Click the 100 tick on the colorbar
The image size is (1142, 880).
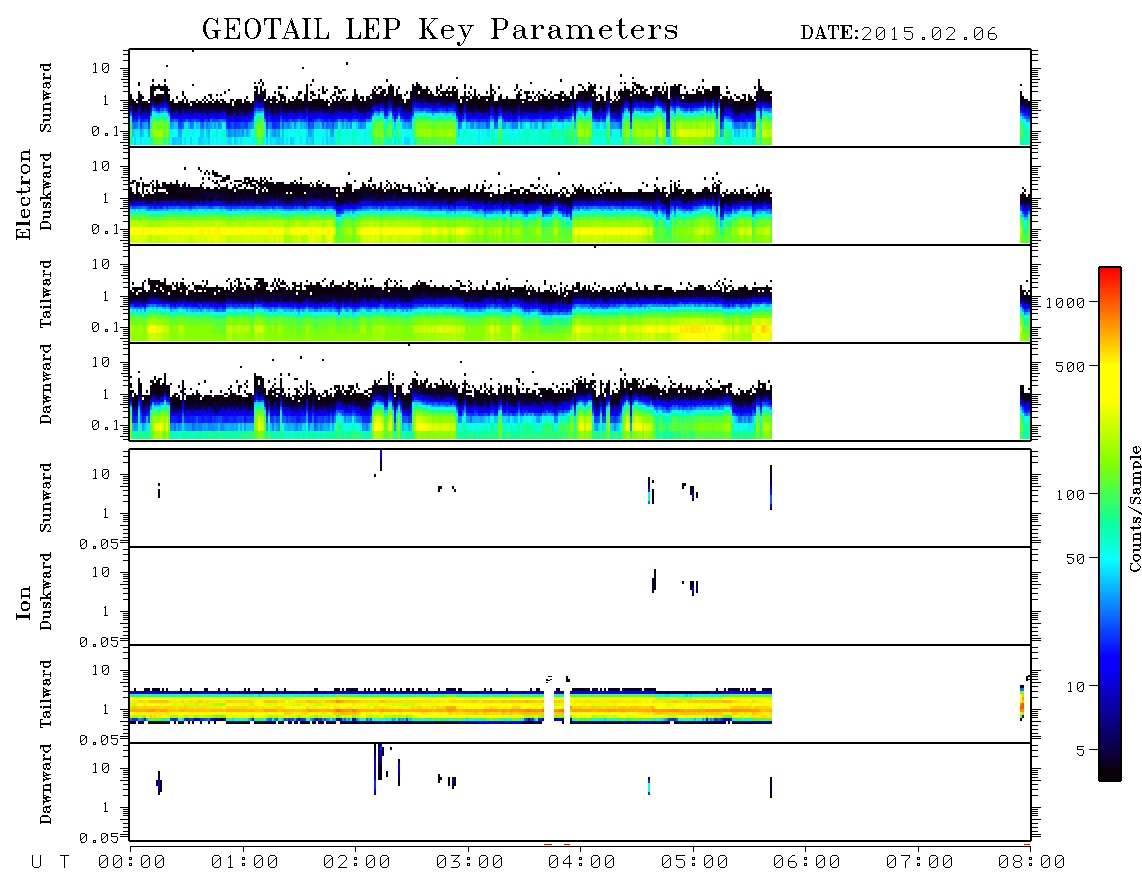pos(1070,495)
